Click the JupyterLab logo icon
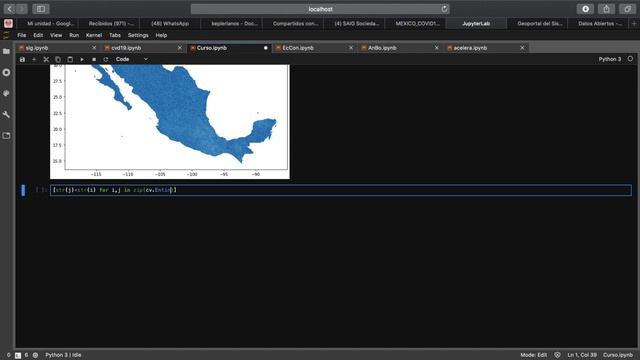This screenshot has width=640, height=360. tap(6, 36)
